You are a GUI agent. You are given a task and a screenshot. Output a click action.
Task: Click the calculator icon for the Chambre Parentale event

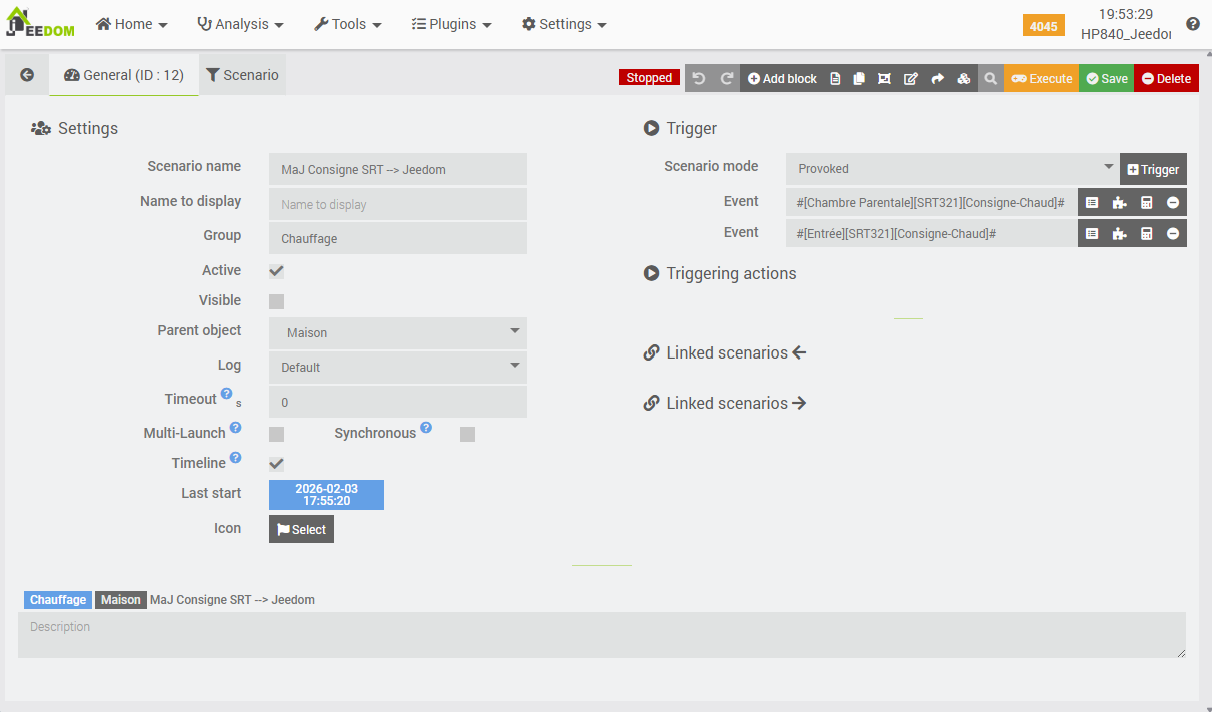click(x=1146, y=203)
